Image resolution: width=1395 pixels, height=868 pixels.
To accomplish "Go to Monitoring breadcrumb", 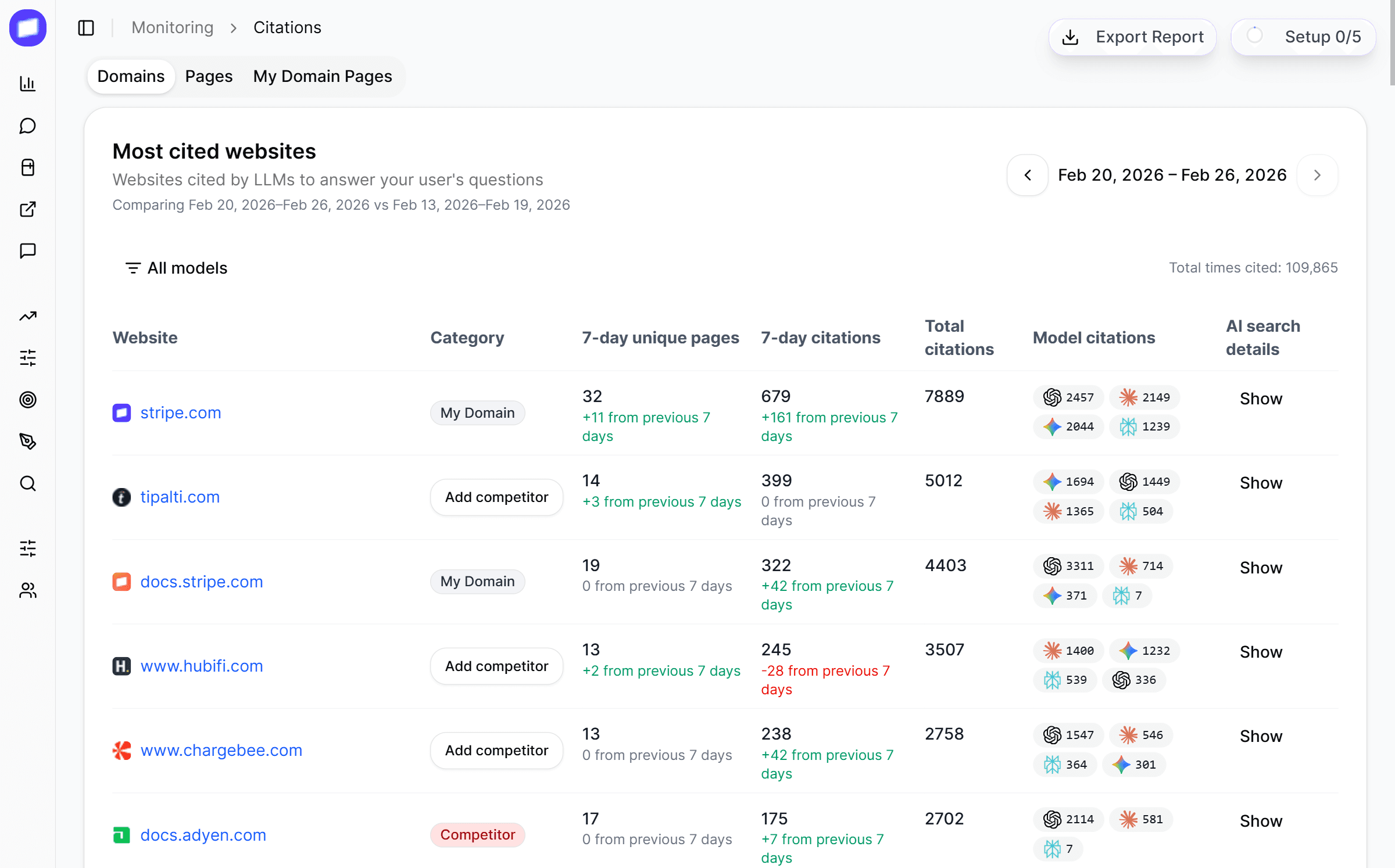I will tap(173, 27).
